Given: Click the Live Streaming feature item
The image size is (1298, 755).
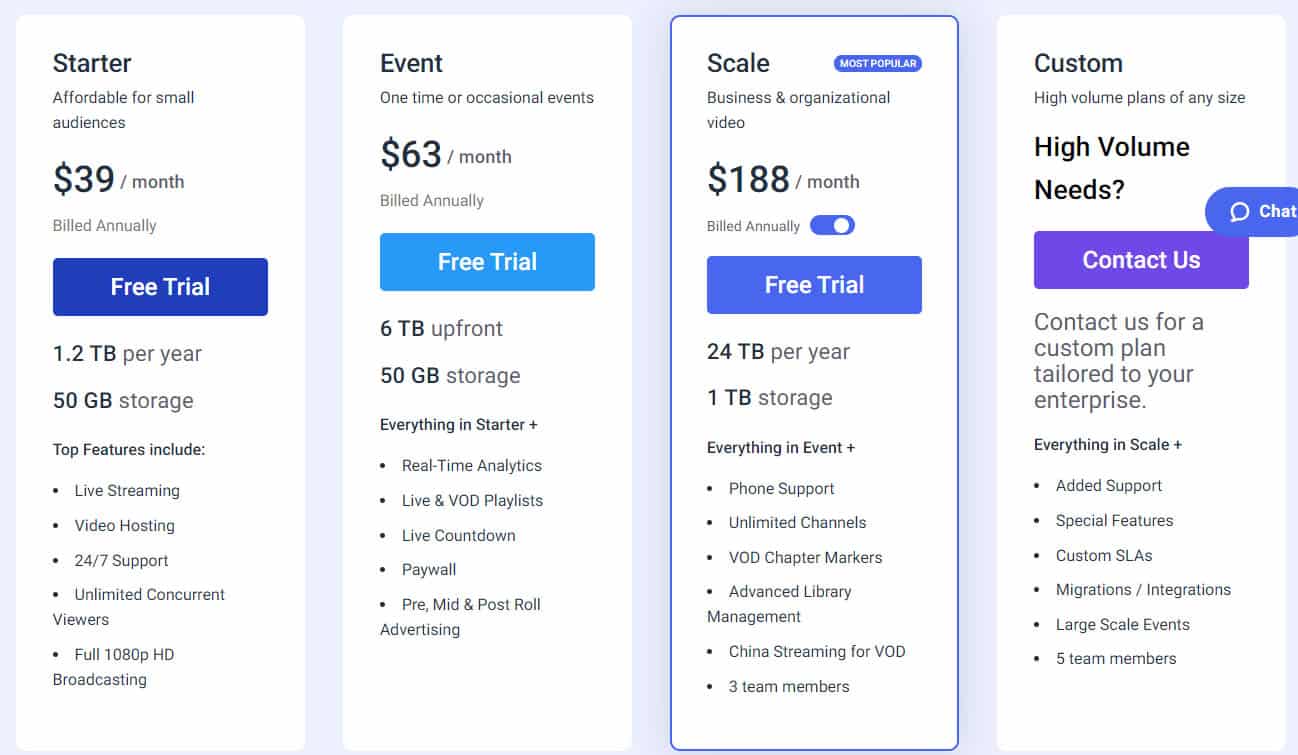Looking at the screenshot, I should pyautogui.click(x=127, y=490).
